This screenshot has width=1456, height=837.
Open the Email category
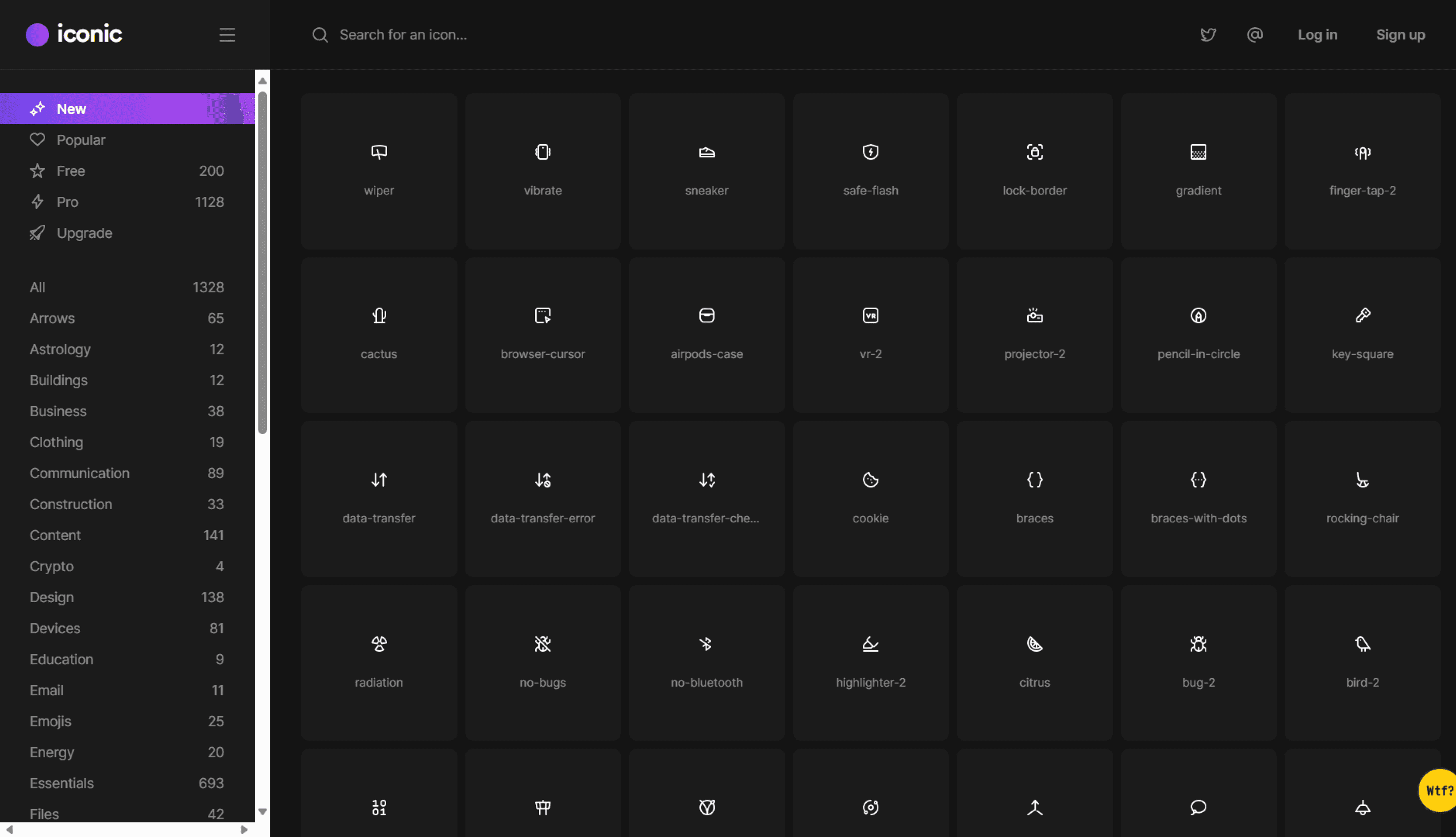point(127,691)
